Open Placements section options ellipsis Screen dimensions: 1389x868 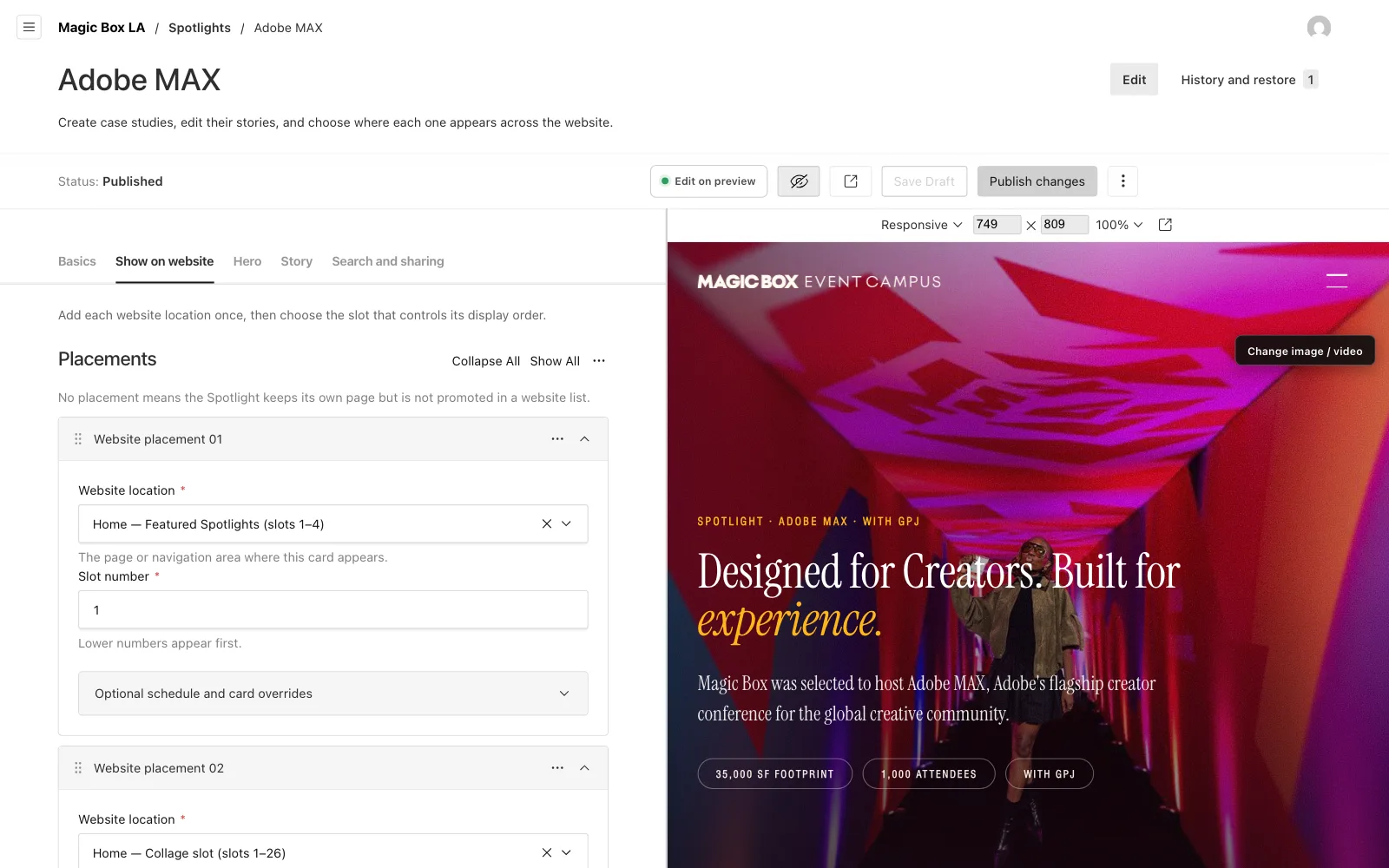599,361
